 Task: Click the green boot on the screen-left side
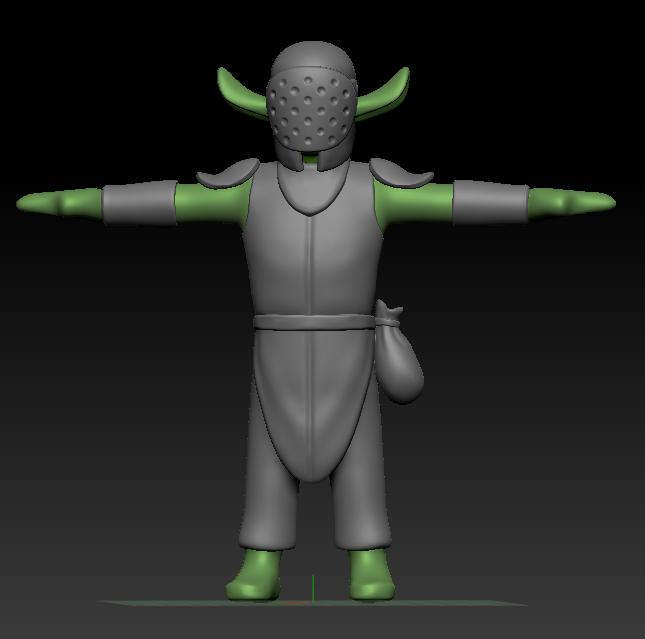click(255, 574)
